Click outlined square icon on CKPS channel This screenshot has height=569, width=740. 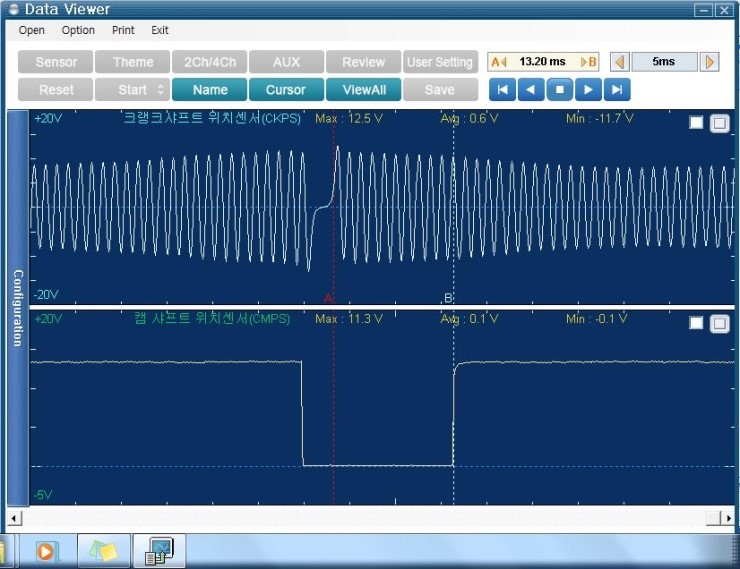tap(720, 123)
